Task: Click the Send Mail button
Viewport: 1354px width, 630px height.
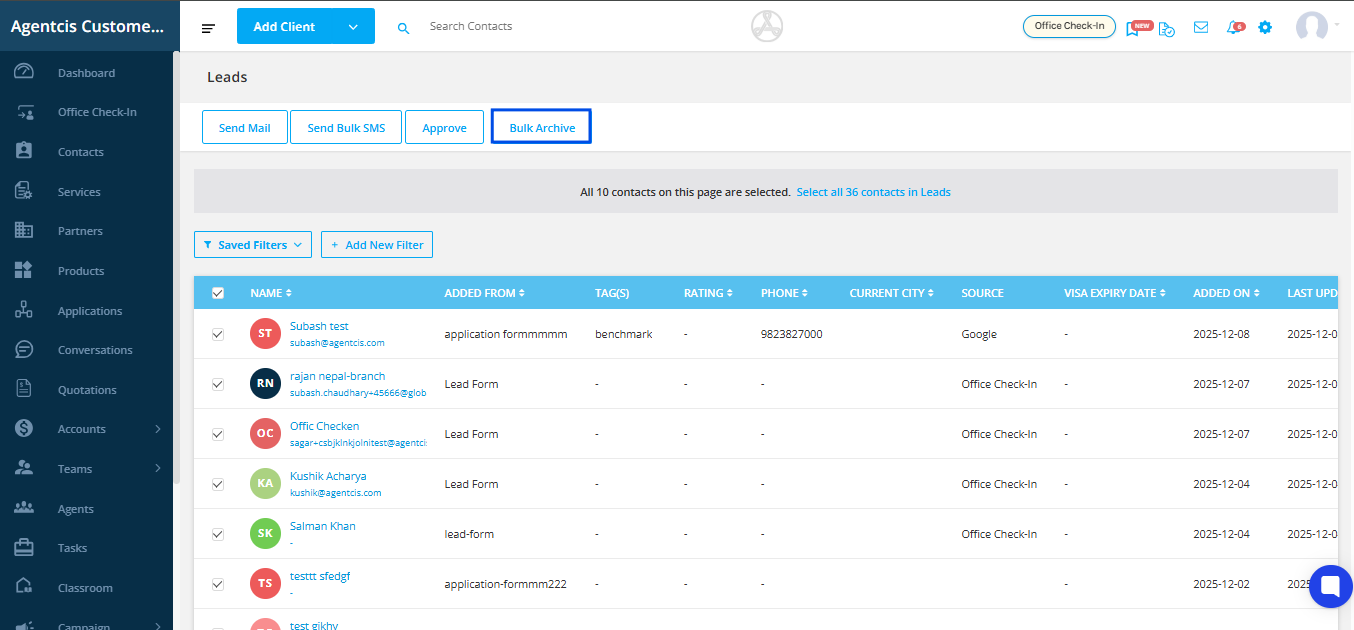Action: pyautogui.click(x=245, y=128)
